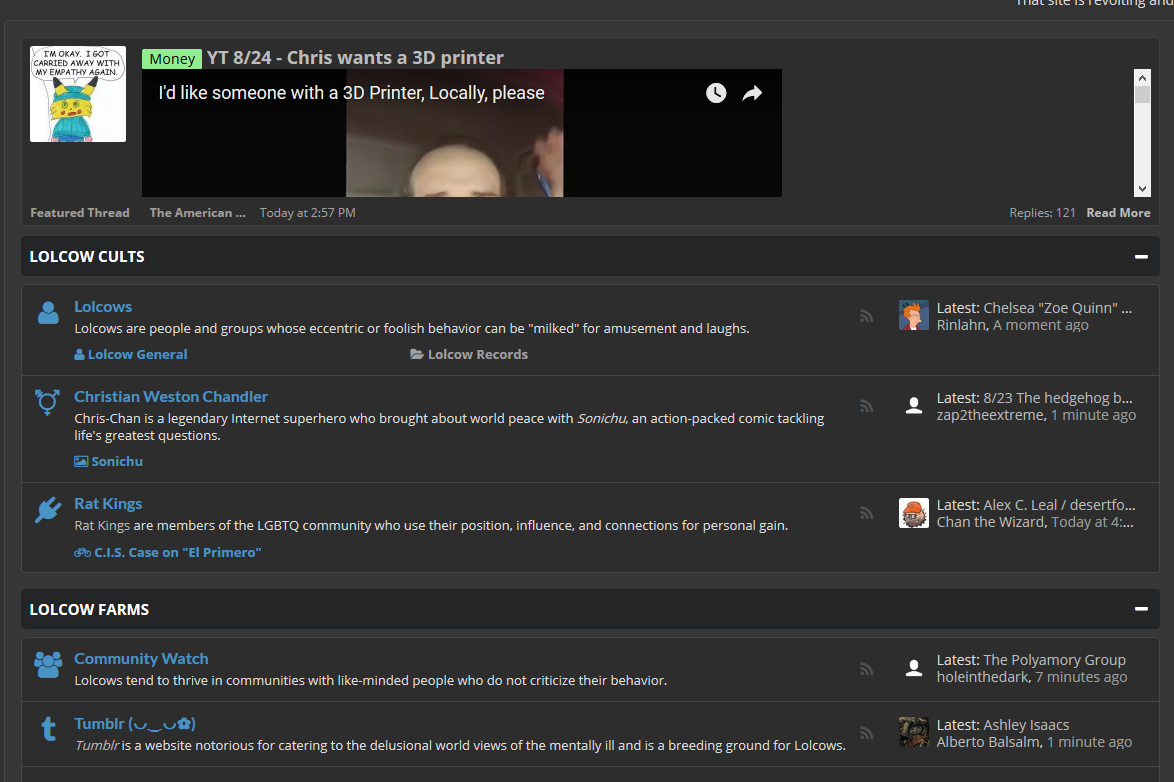Open RSS feed icon for Community Watch

tap(866, 669)
